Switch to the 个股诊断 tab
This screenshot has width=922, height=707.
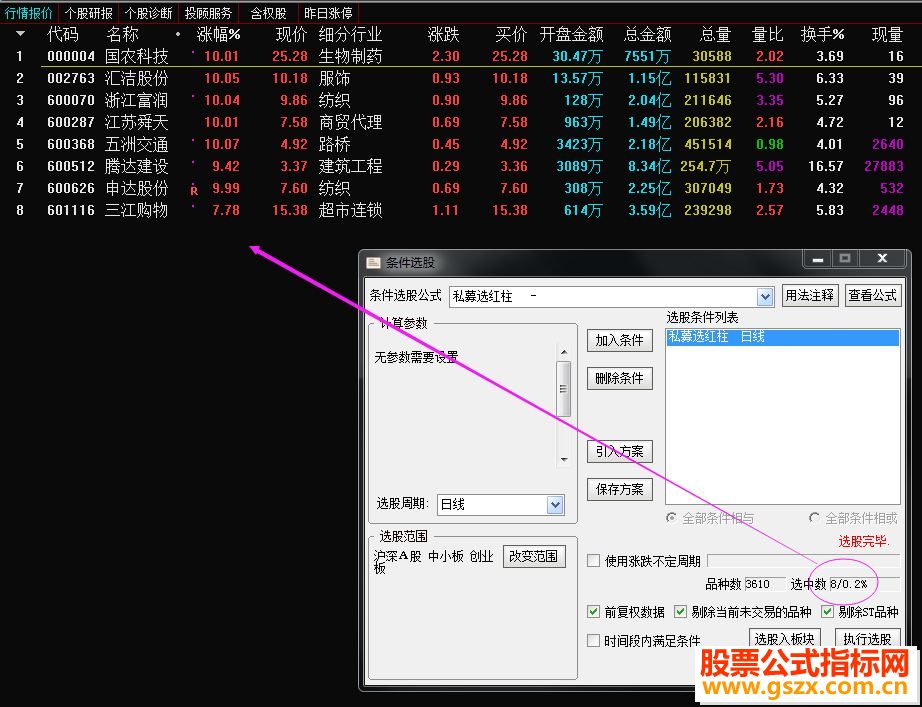tap(149, 13)
